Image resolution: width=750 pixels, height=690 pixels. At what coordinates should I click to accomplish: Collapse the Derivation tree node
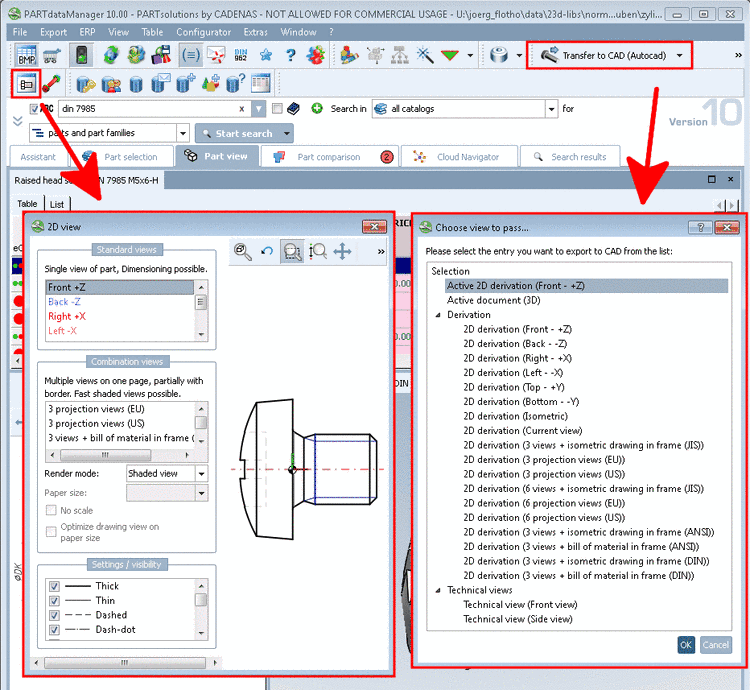coord(438,315)
